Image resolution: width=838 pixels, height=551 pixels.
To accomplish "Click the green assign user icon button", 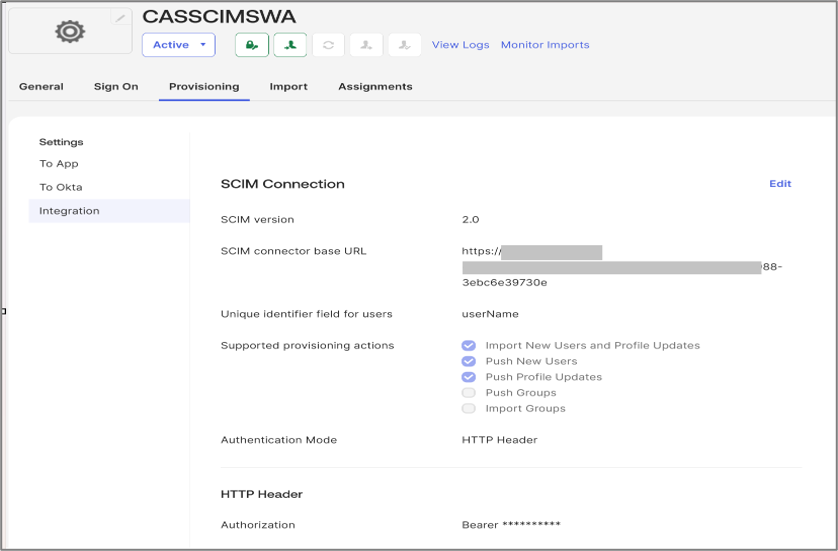I will point(290,45).
